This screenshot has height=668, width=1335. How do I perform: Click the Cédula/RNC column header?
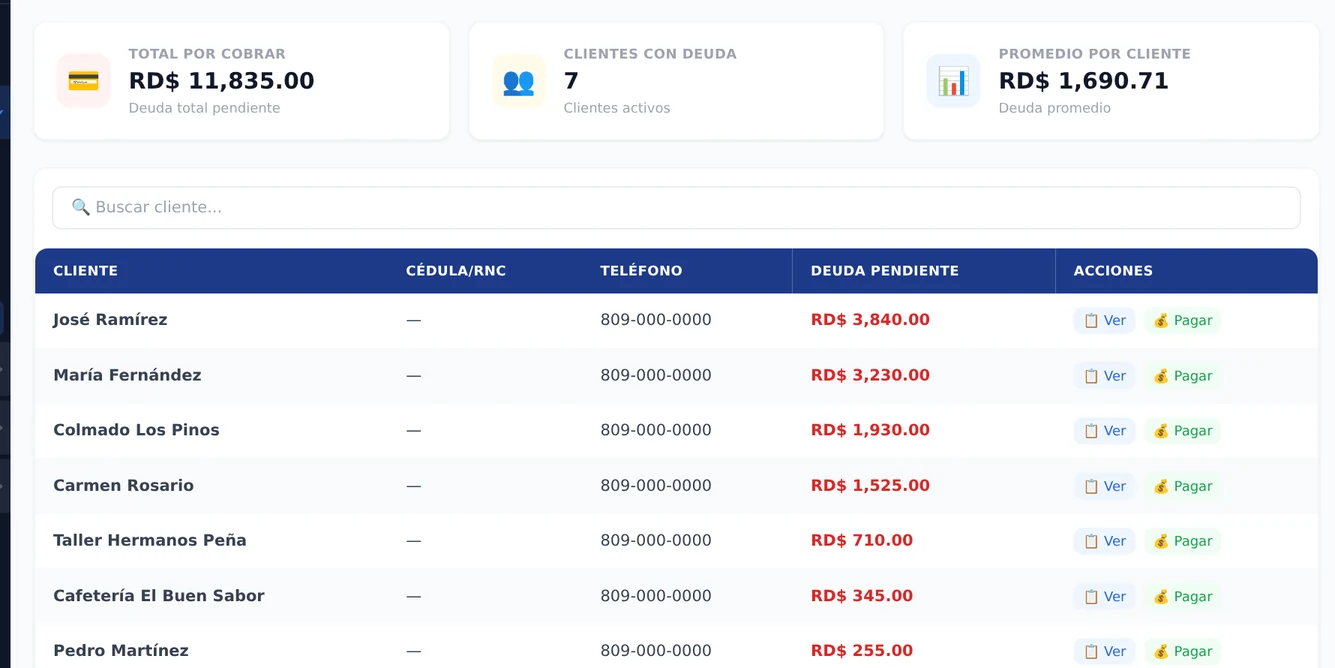point(456,271)
